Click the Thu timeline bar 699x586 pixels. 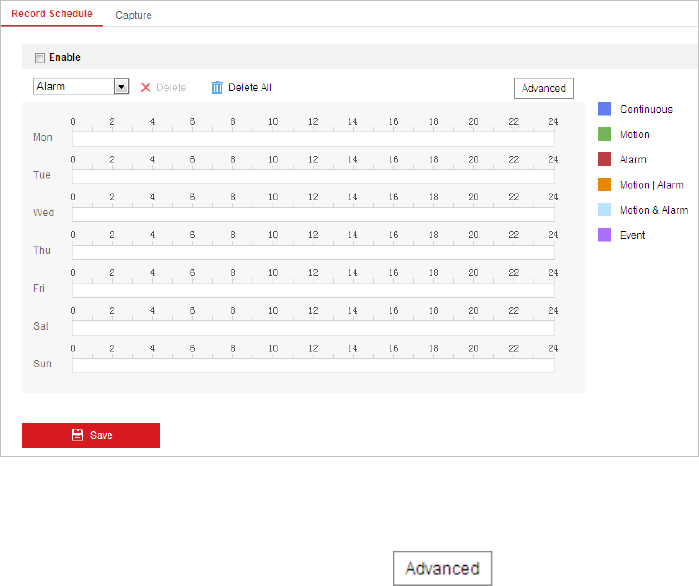coord(313,252)
